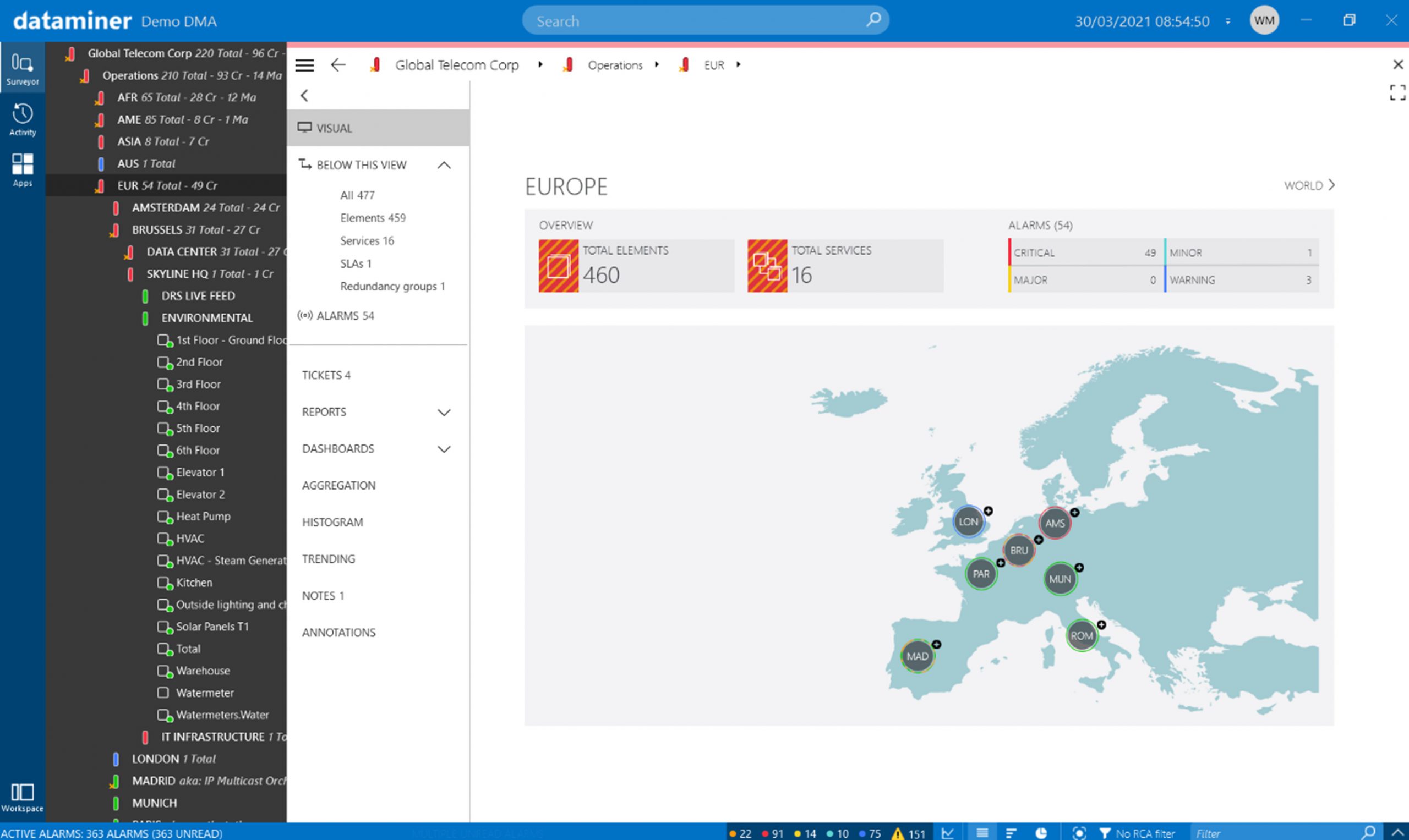Expand the Reports section
The height and width of the screenshot is (840, 1409).
tap(444, 412)
